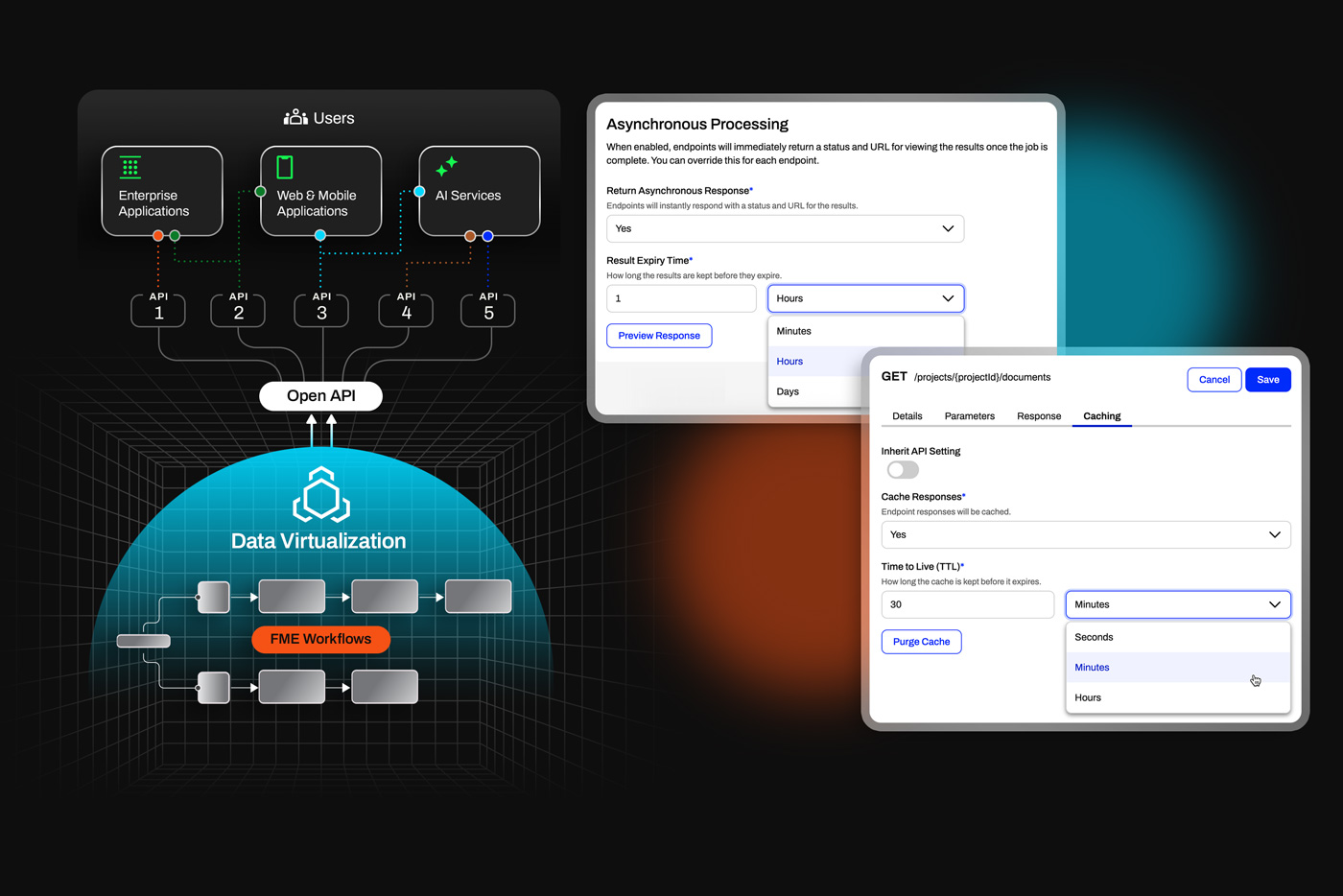
Task: Open the TTL unit dropdown showing Minutes
Action: pyautogui.click(x=1178, y=604)
